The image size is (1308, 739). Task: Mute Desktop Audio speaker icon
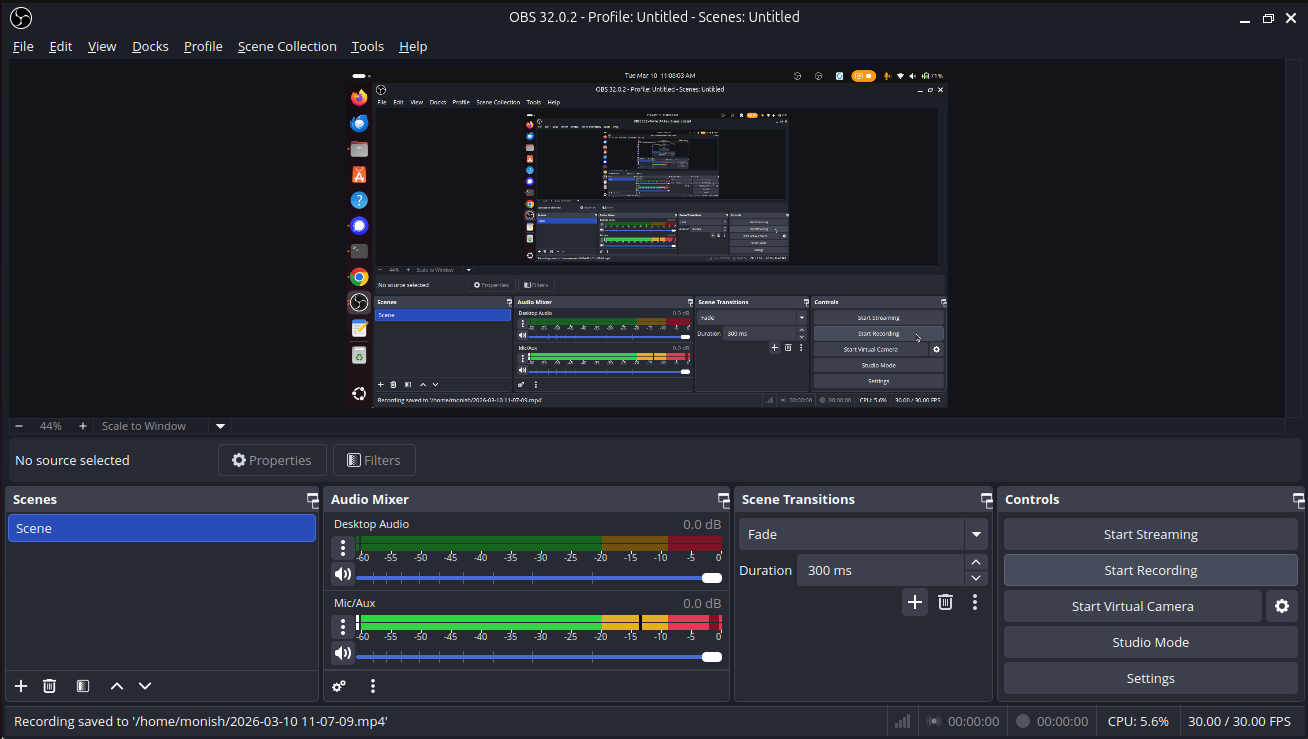pyautogui.click(x=343, y=574)
